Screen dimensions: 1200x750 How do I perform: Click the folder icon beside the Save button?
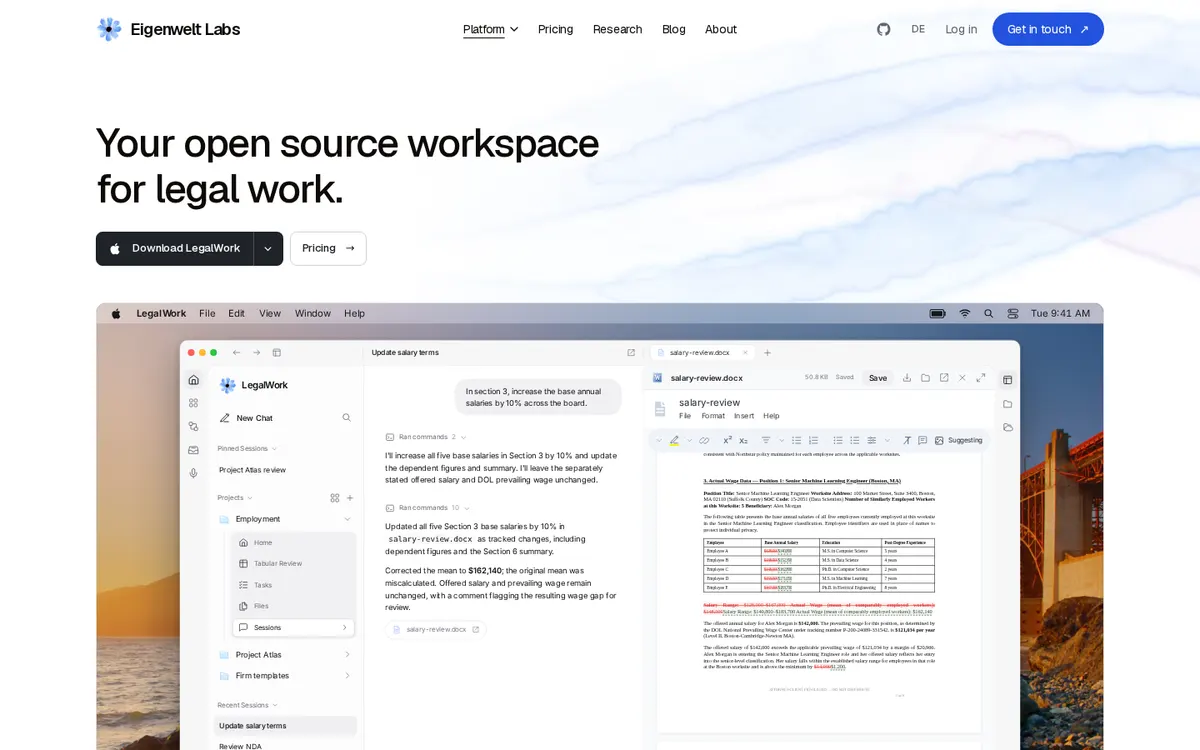point(925,378)
